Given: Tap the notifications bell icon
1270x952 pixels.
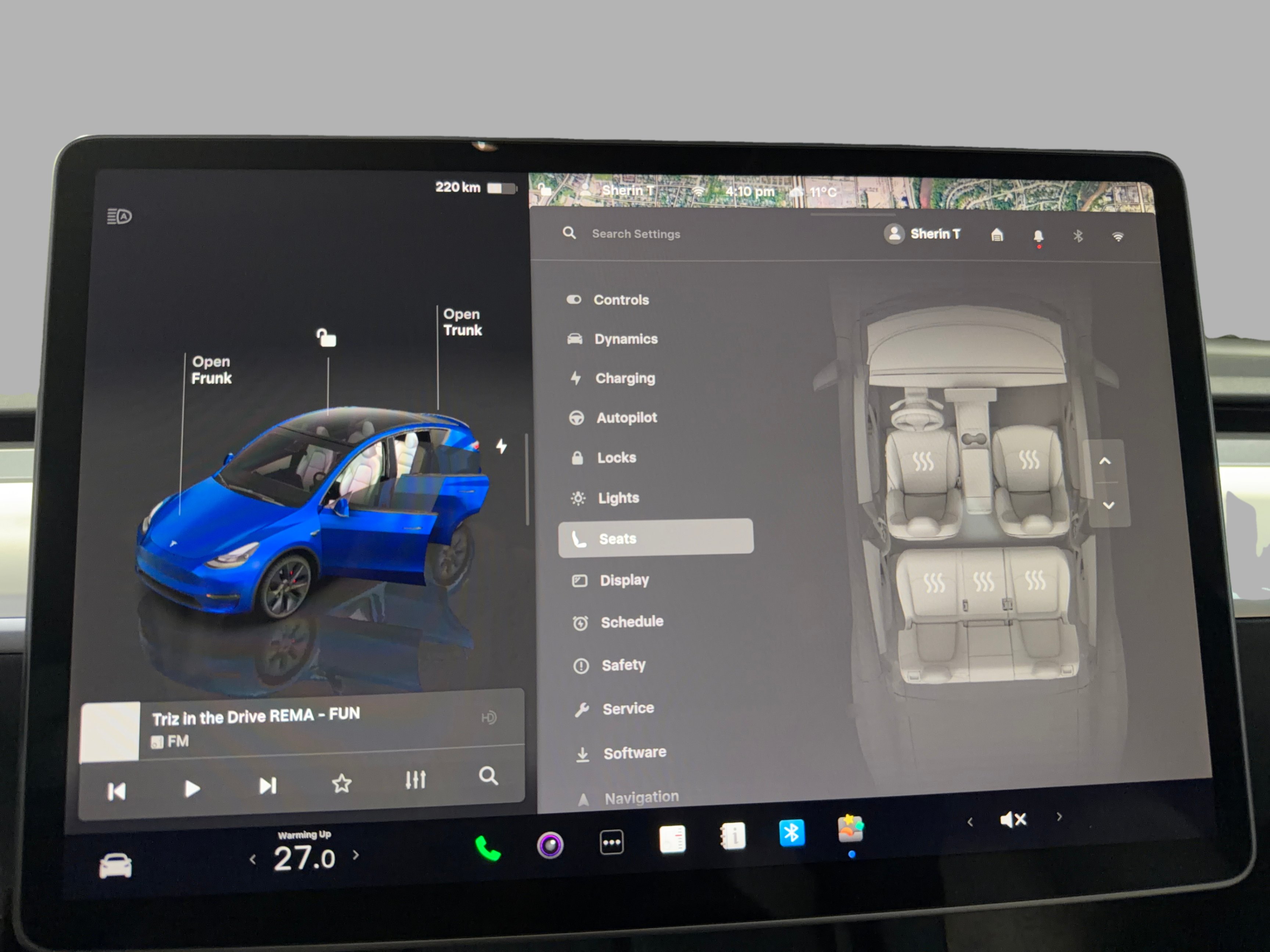Looking at the screenshot, I should click(1038, 236).
